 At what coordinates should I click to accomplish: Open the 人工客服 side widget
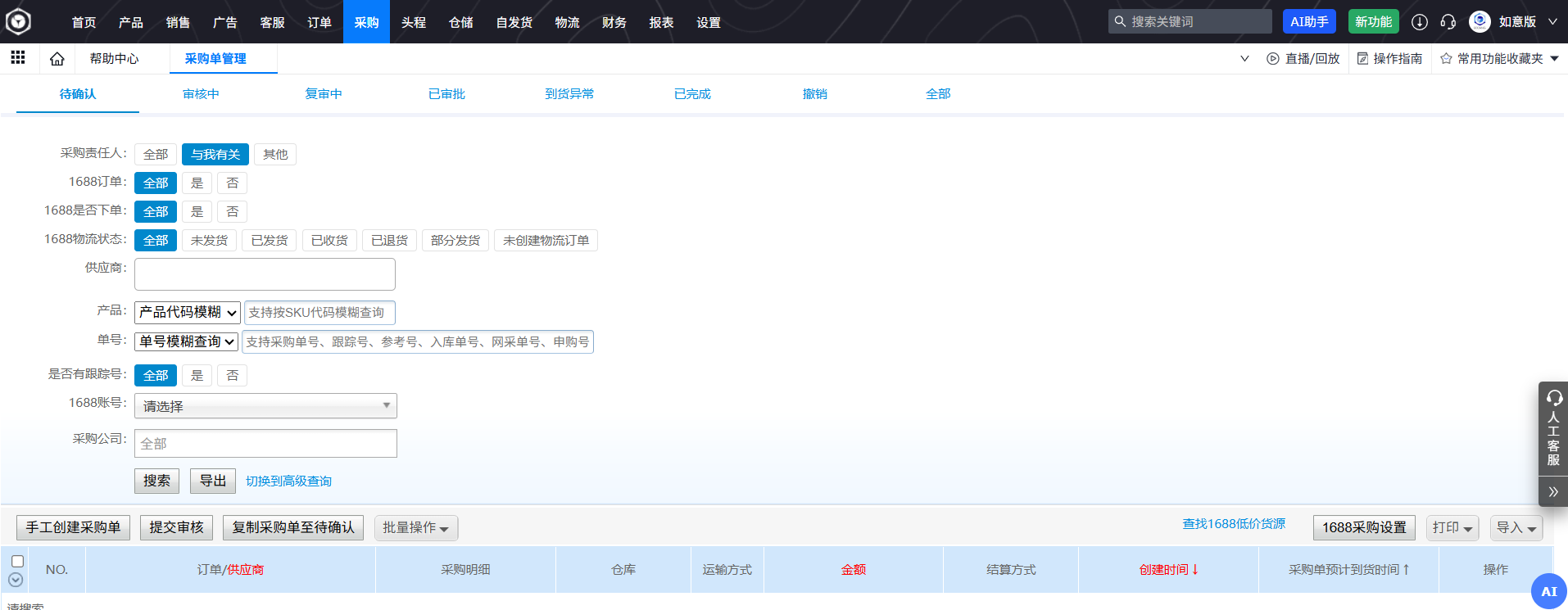pyautogui.click(x=1553, y=428)
